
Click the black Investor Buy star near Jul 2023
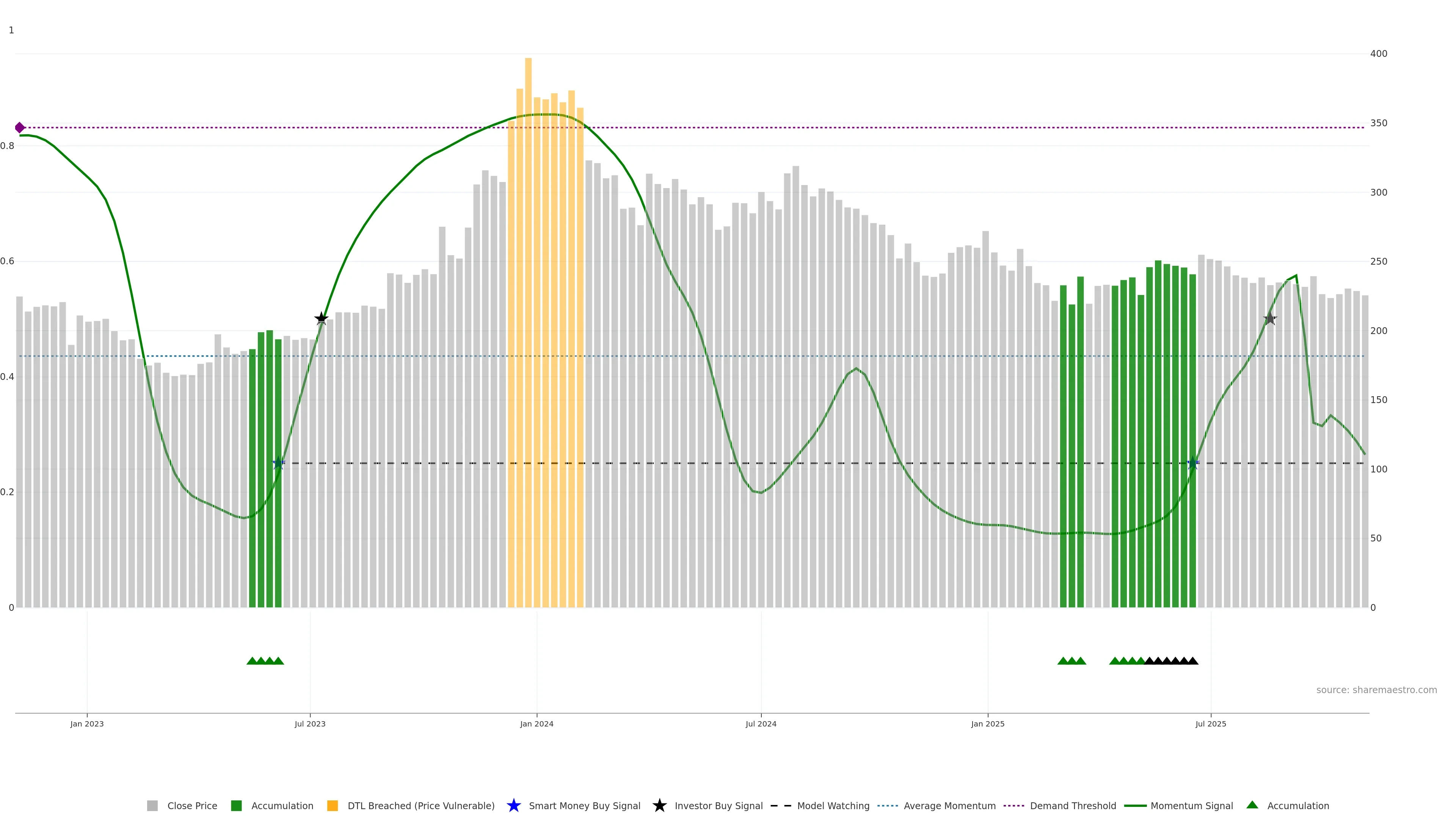(x=321, y=319)
